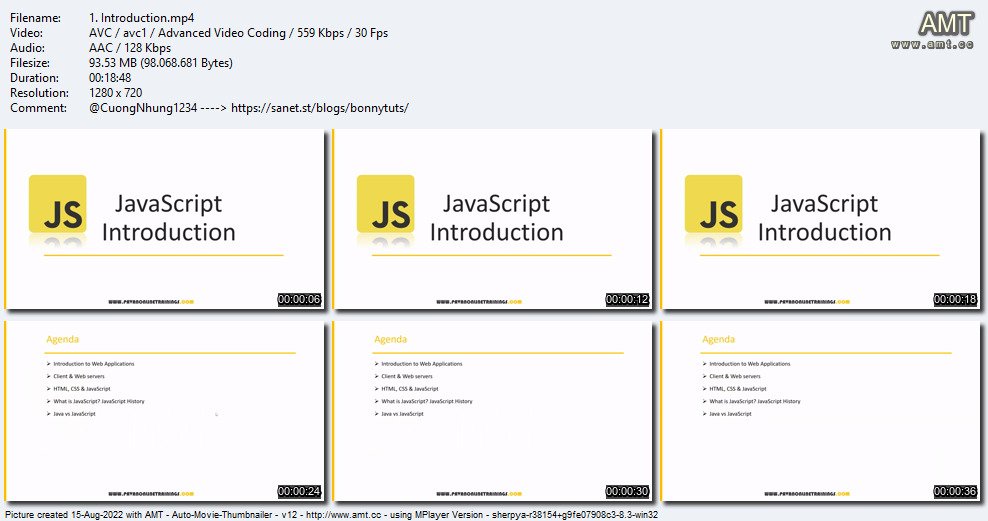This screenshot has height=521, width=988.
Task: Click the 'Agenda' heading in the 00:00:36 frame
Action: coord(718,340)
